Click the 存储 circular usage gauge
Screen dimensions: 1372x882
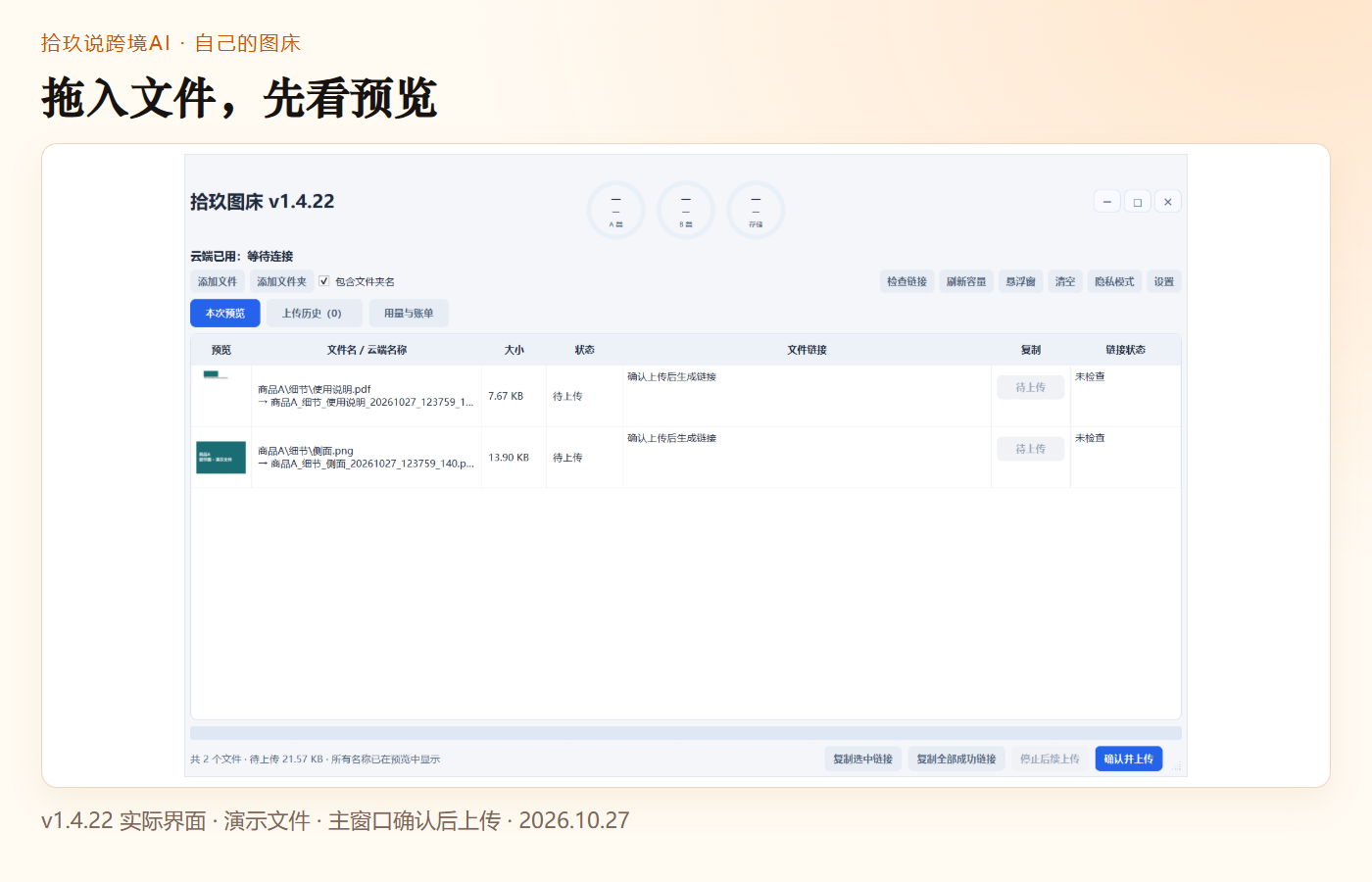coord(756,211)
